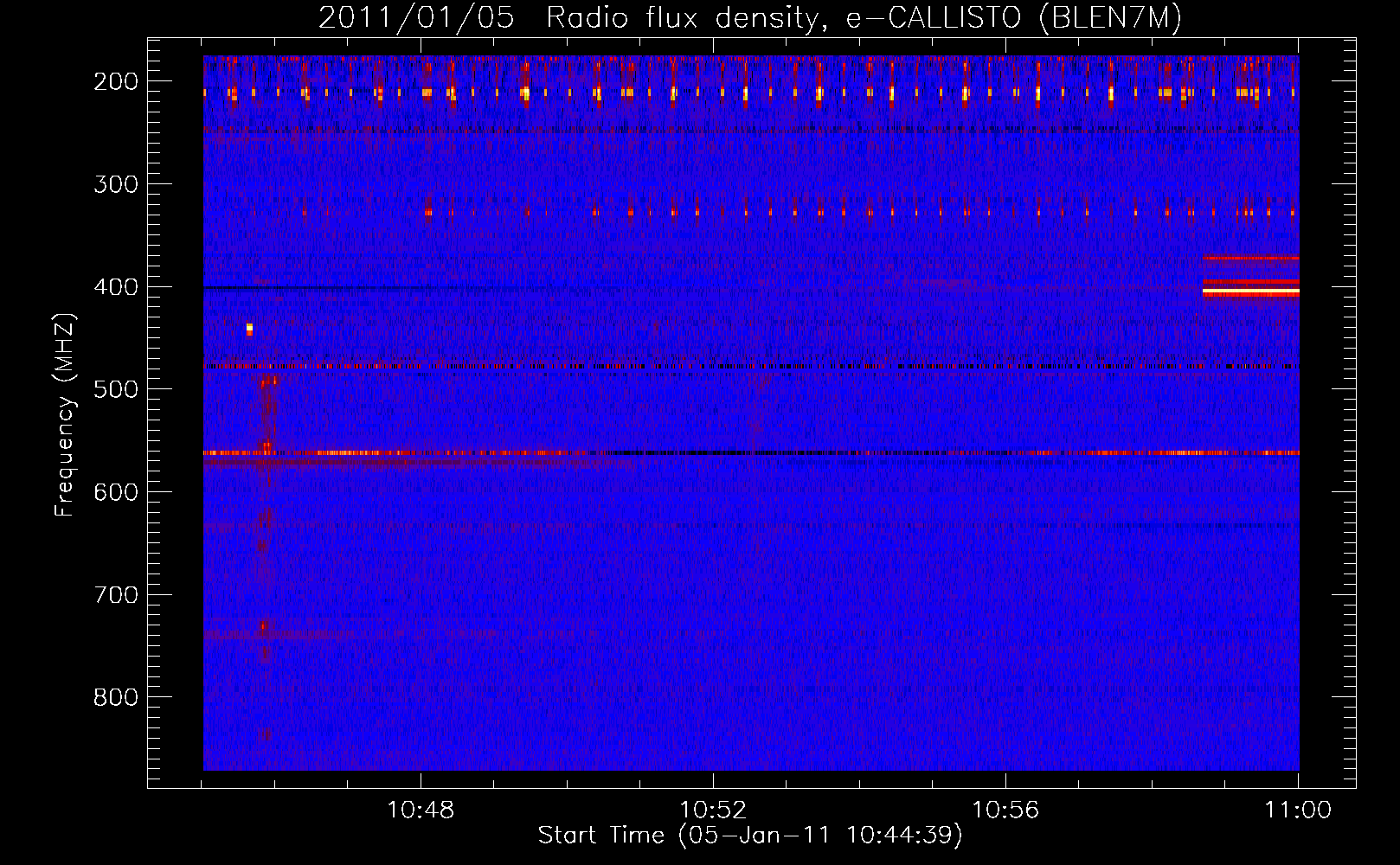This screenshot has height=865, width=1400.
Task: Click the 11:00 time tick label
Action: click(x=1298, y=811)
